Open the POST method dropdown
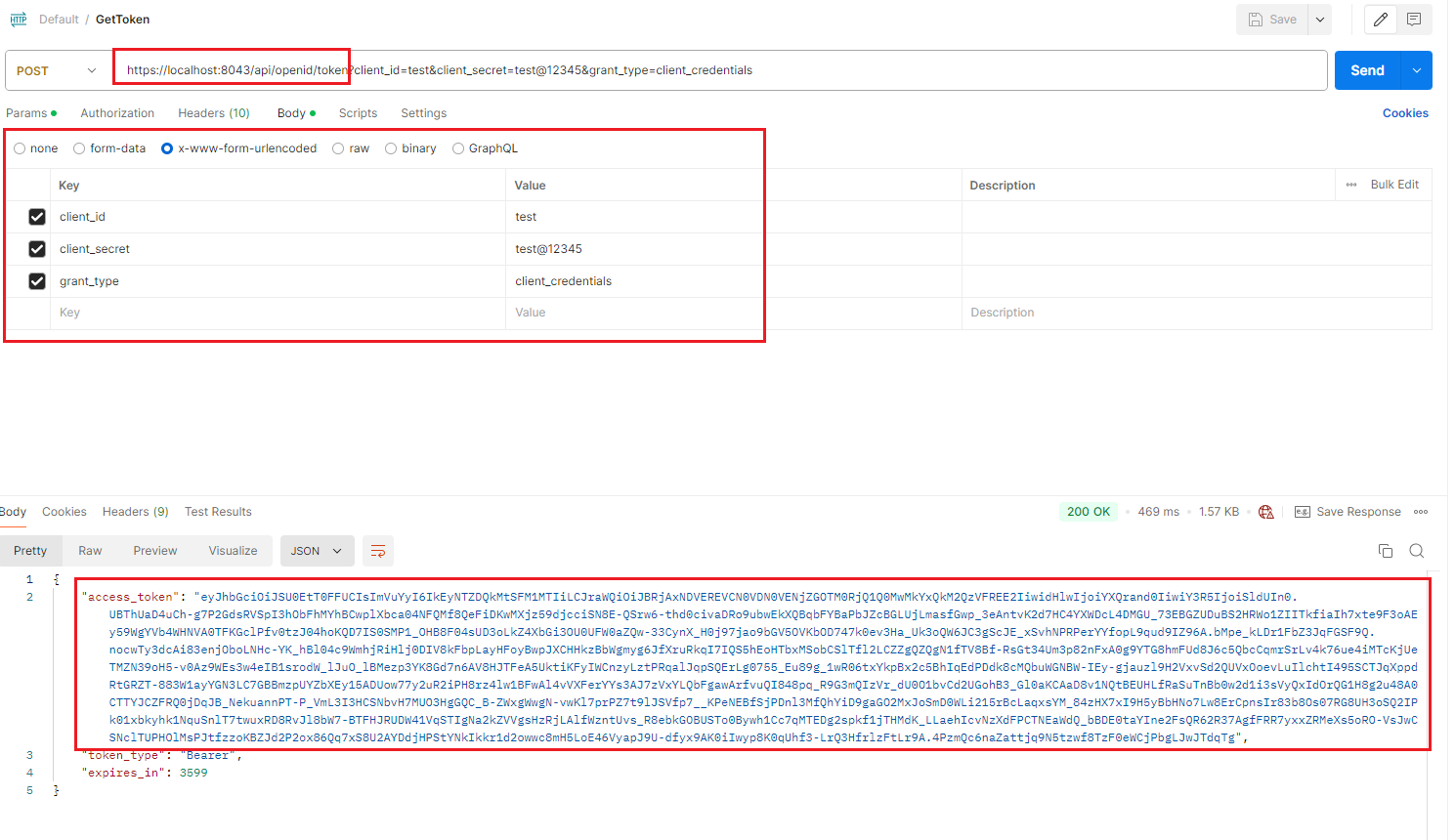This screenshot has height=840, width=1455. click(57, 70)
